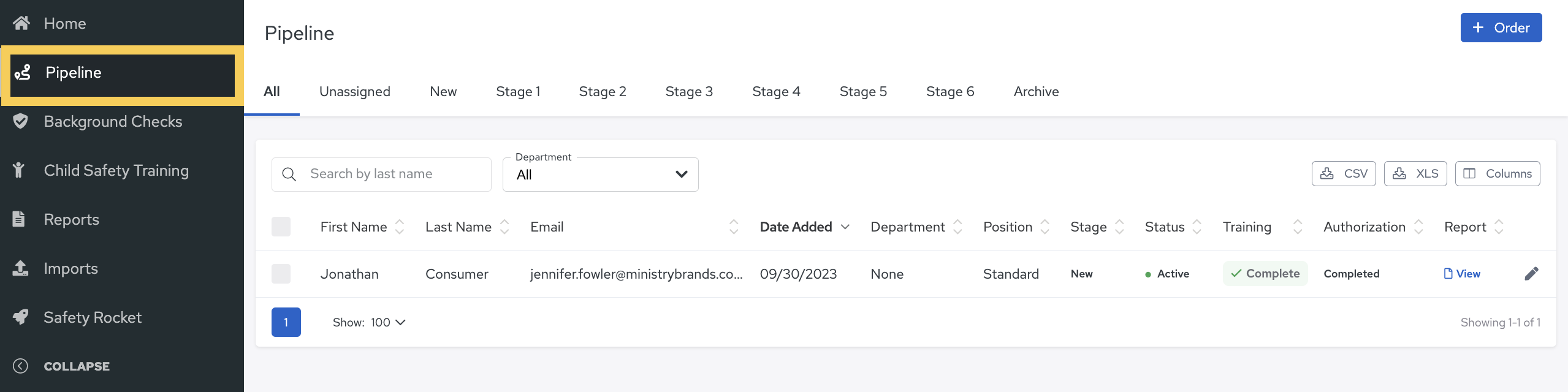Viewport: 1568px width, 392px height.
Task: Click the Collapse circle arrow icon
Action: click(20, 366)
